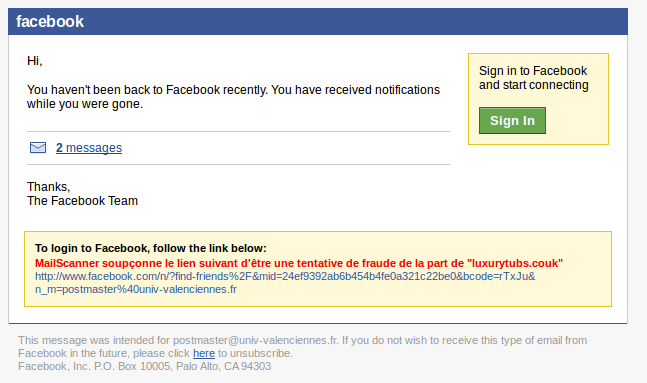This screenshot has height=383, width=647.
Task: Click 'while you were gone.' text line
Action: click(x=85, y=104)
